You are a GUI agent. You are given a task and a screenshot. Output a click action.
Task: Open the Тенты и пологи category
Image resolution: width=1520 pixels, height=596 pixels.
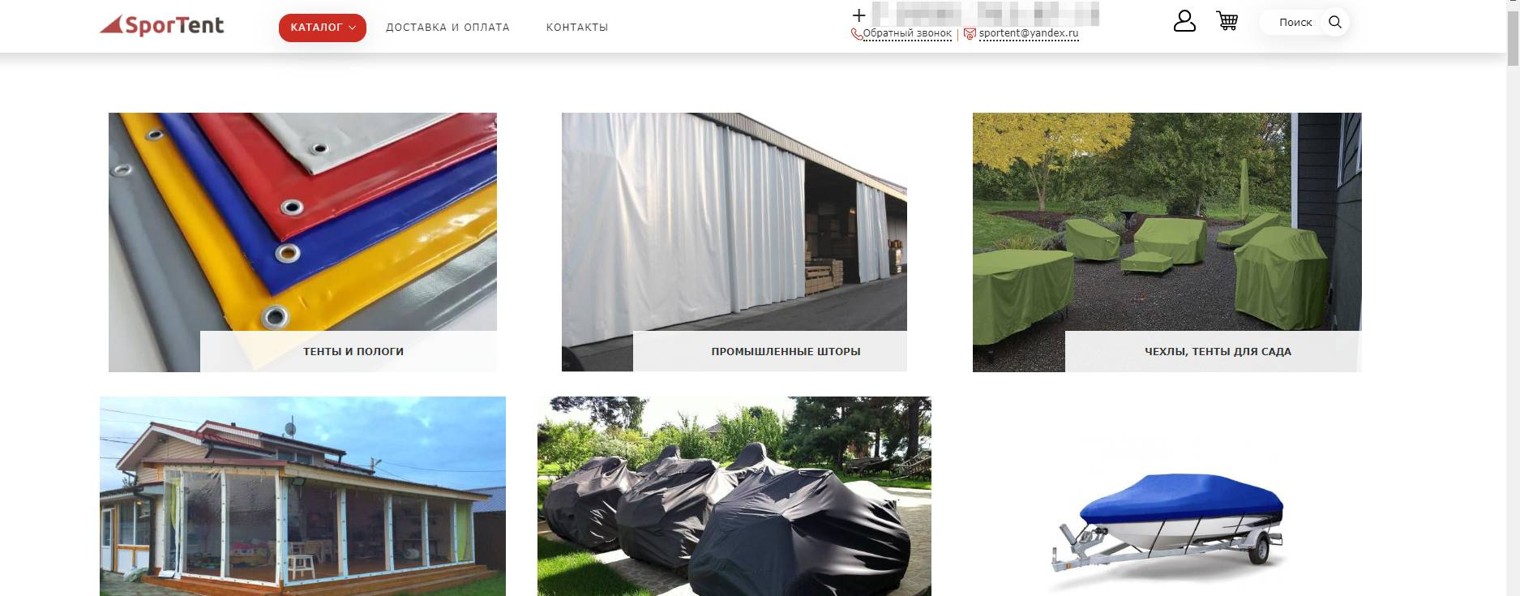pyautogui.click(x=353, y=352)
